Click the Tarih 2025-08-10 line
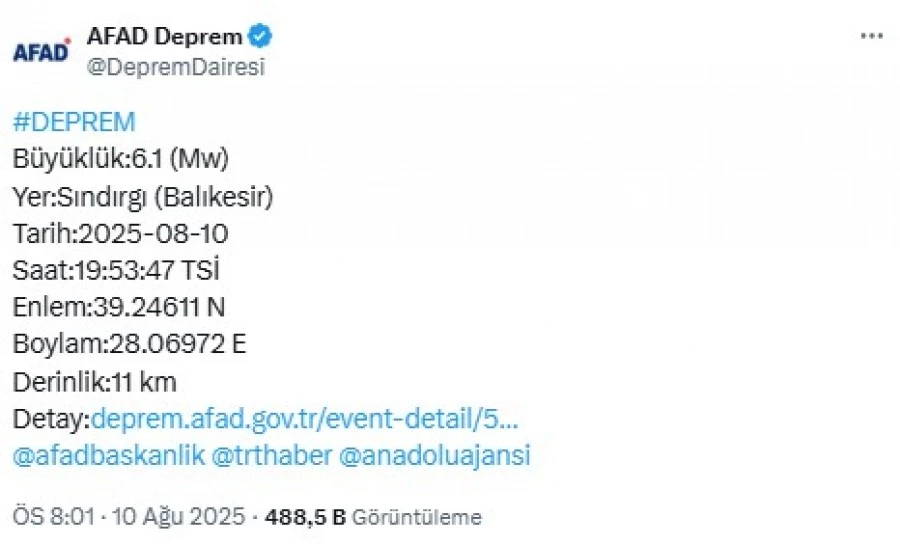Image resolution: width=900 pixels, height=544 pixels. (x=120, y=234)
